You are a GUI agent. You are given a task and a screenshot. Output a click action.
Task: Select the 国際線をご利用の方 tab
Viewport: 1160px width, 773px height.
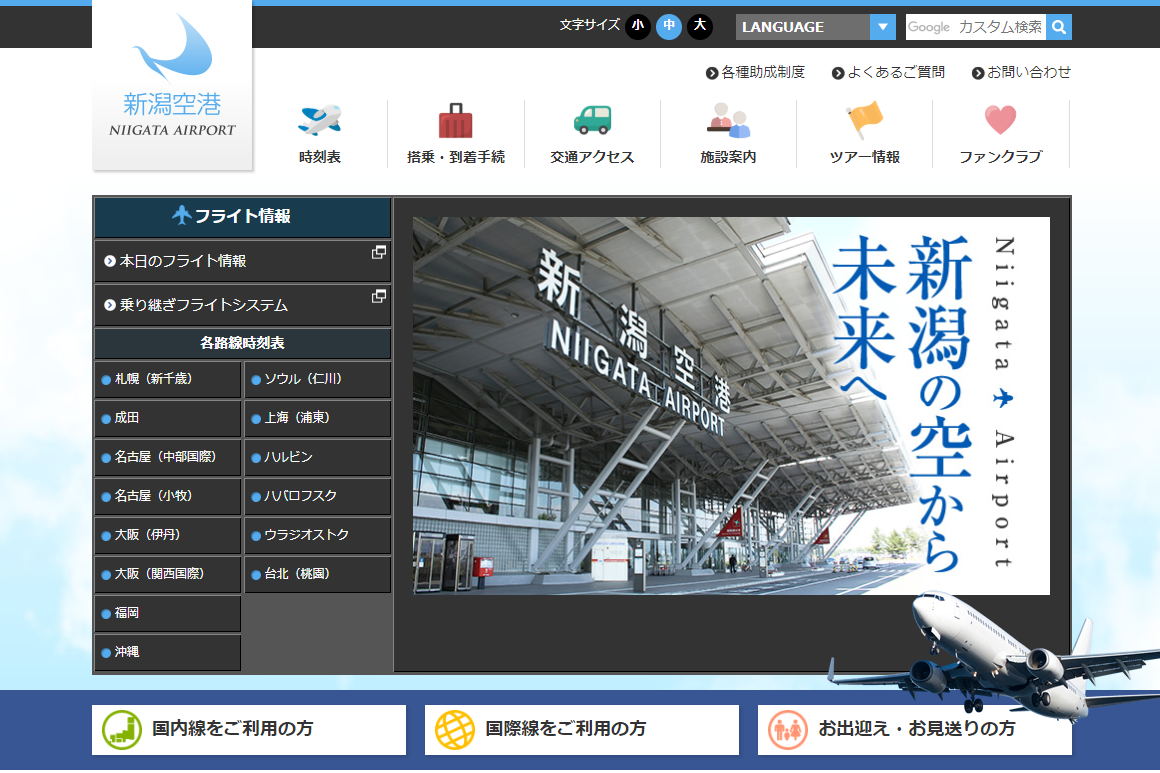[582, 730]
